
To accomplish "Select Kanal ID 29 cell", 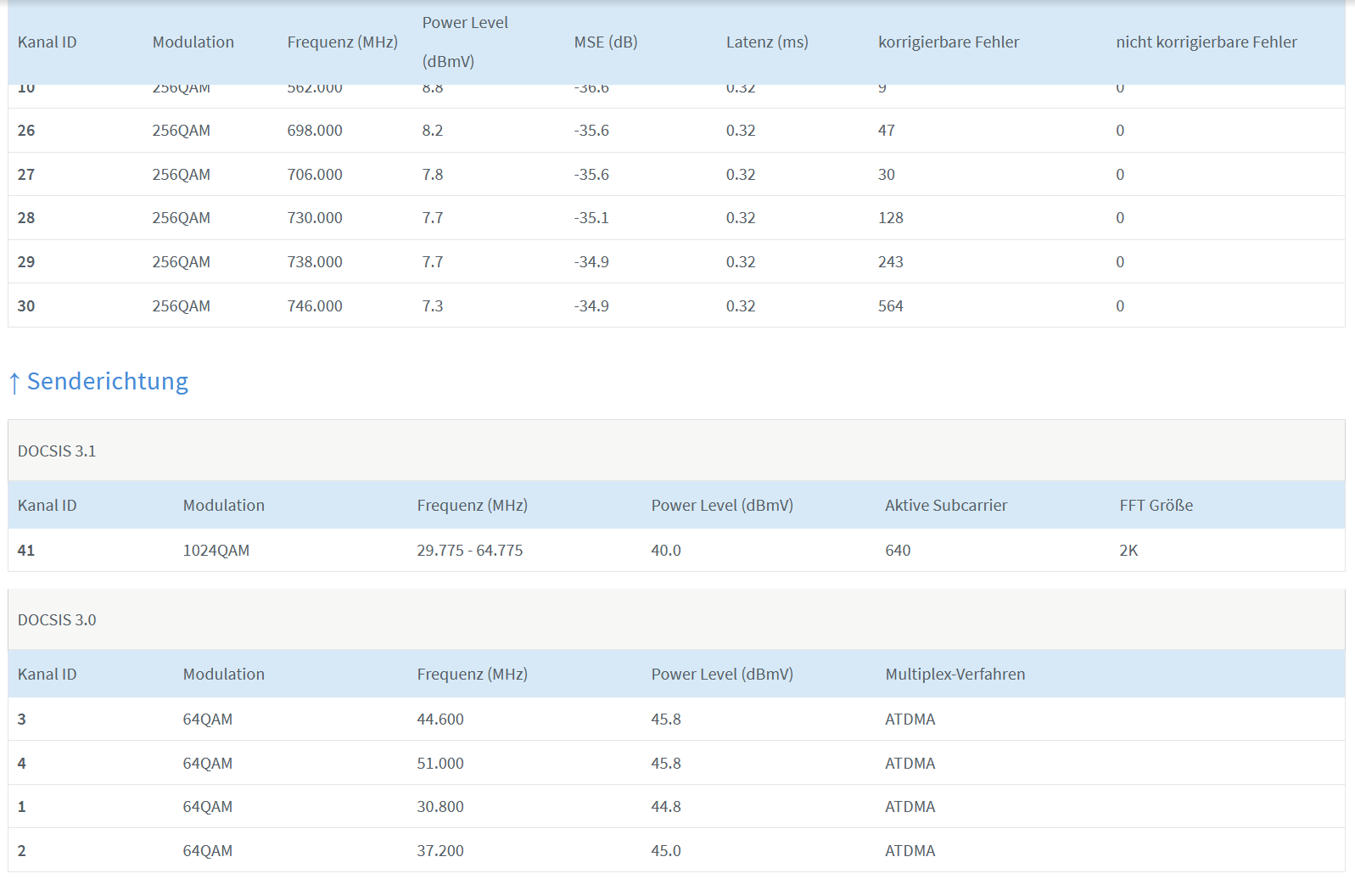I will click(x=26, y=262).
